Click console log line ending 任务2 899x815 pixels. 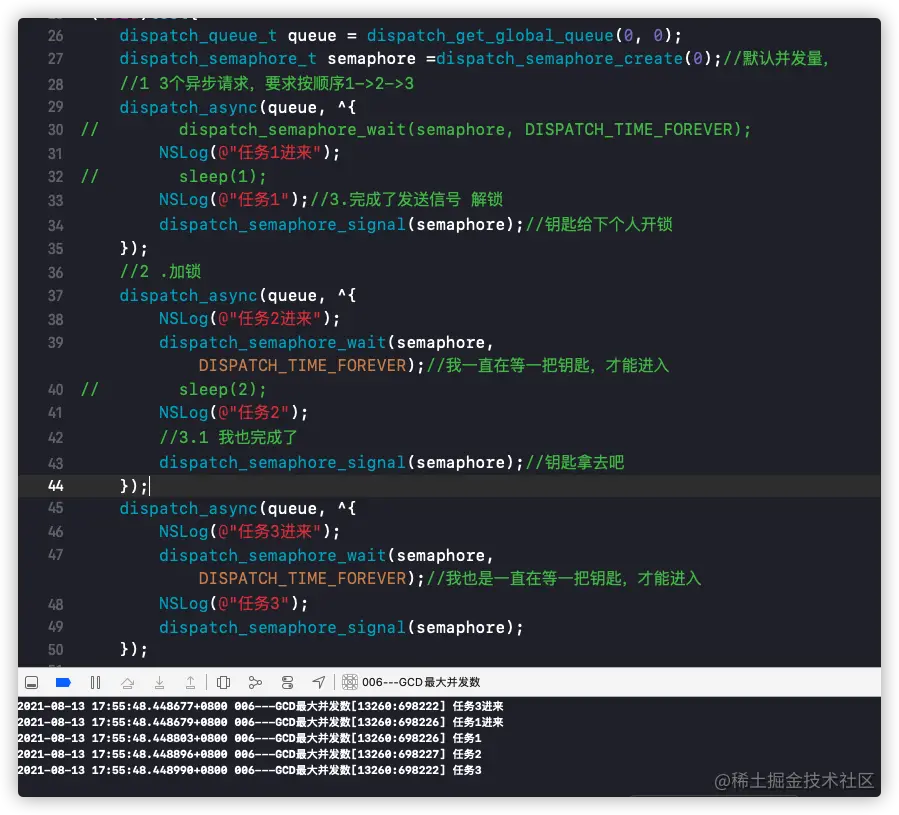point(249,754)
